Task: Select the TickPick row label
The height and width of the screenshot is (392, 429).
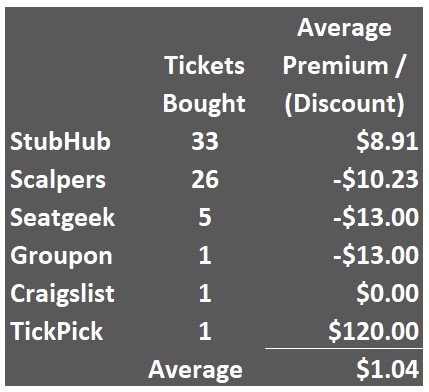Action: 57,331
